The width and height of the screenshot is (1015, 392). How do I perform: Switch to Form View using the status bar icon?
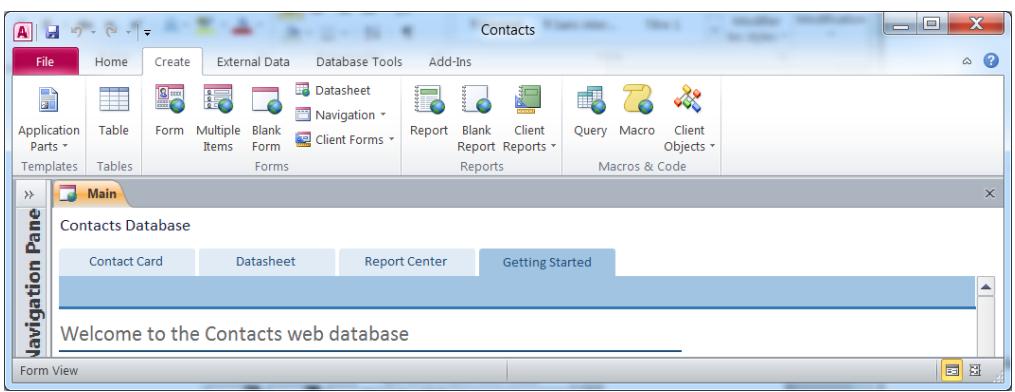[x=952, y=371]
